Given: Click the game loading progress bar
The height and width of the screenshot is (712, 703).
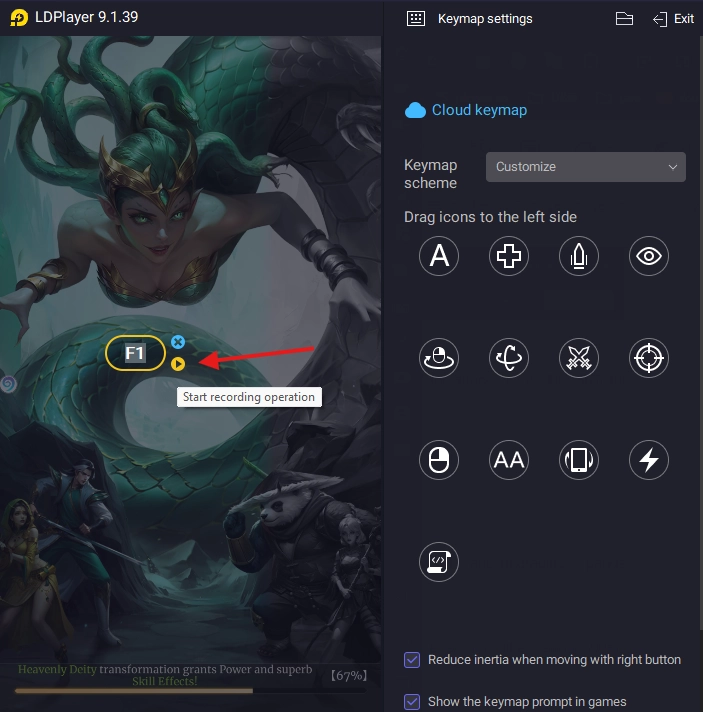Looking at the screenshot, I should pos(190,691).
